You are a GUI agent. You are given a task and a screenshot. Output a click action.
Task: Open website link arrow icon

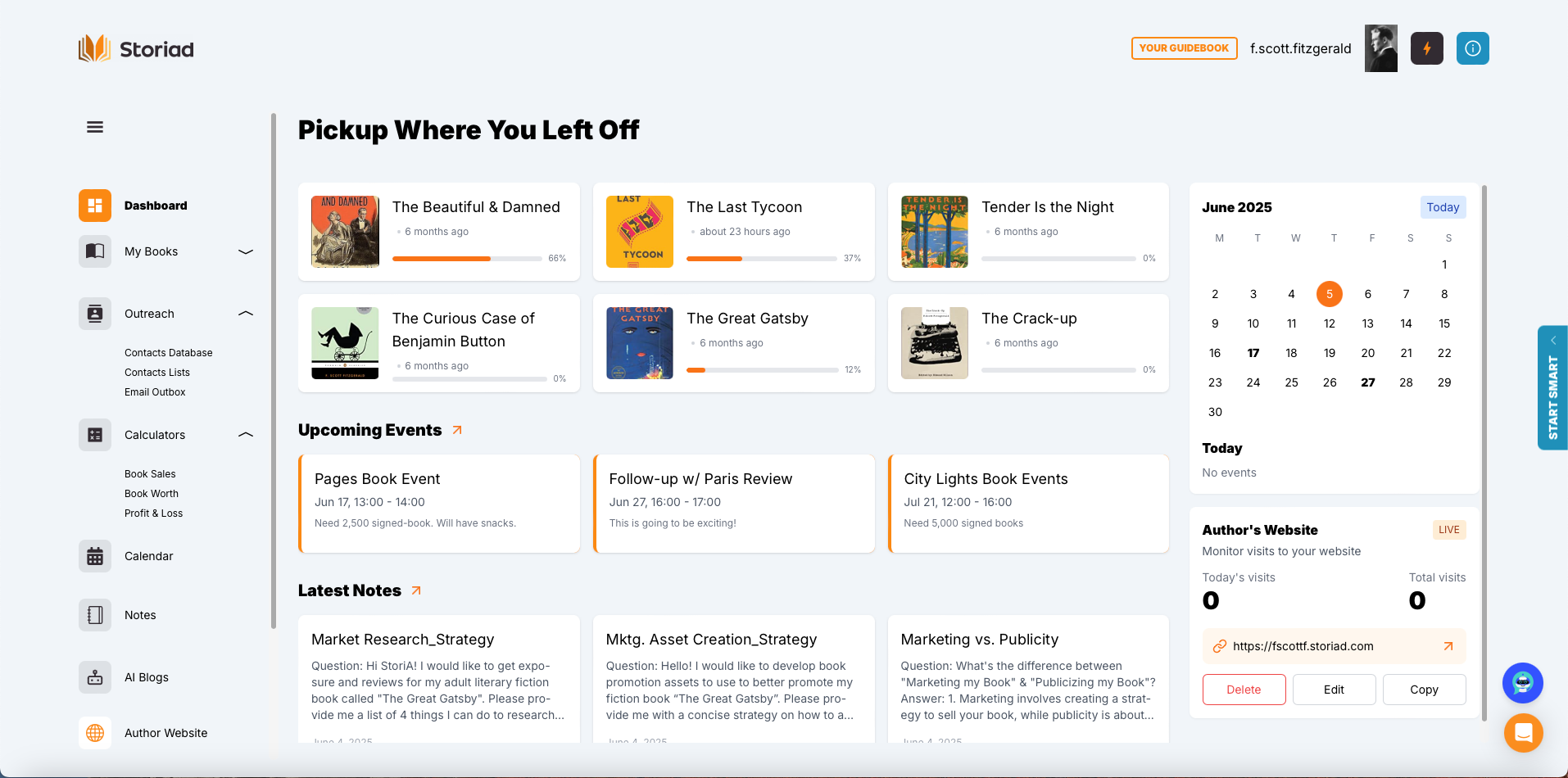1448,646
